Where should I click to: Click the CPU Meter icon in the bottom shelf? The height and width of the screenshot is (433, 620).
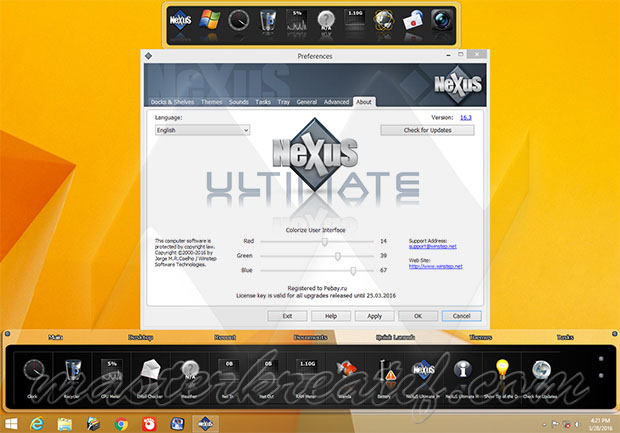pos(112,370)
